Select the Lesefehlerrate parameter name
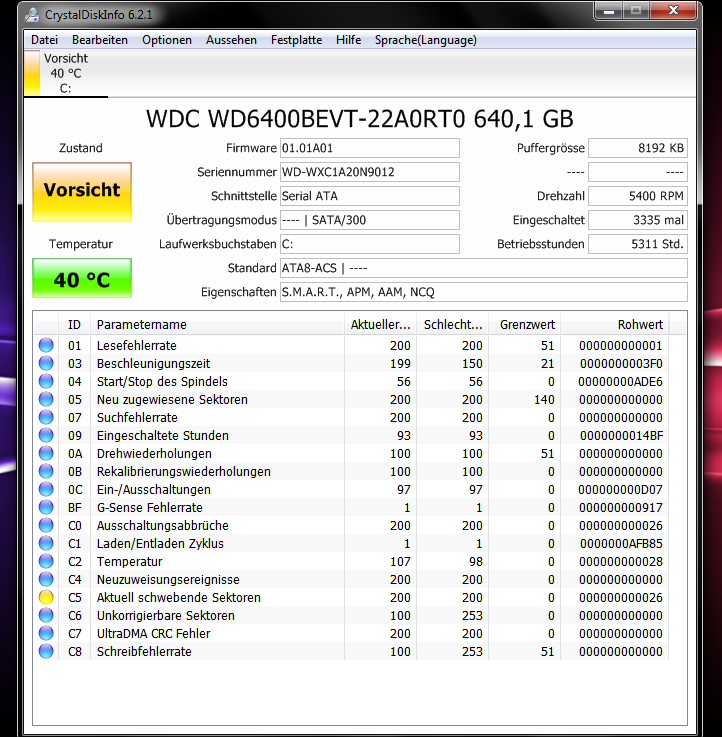 pos(136,345)
